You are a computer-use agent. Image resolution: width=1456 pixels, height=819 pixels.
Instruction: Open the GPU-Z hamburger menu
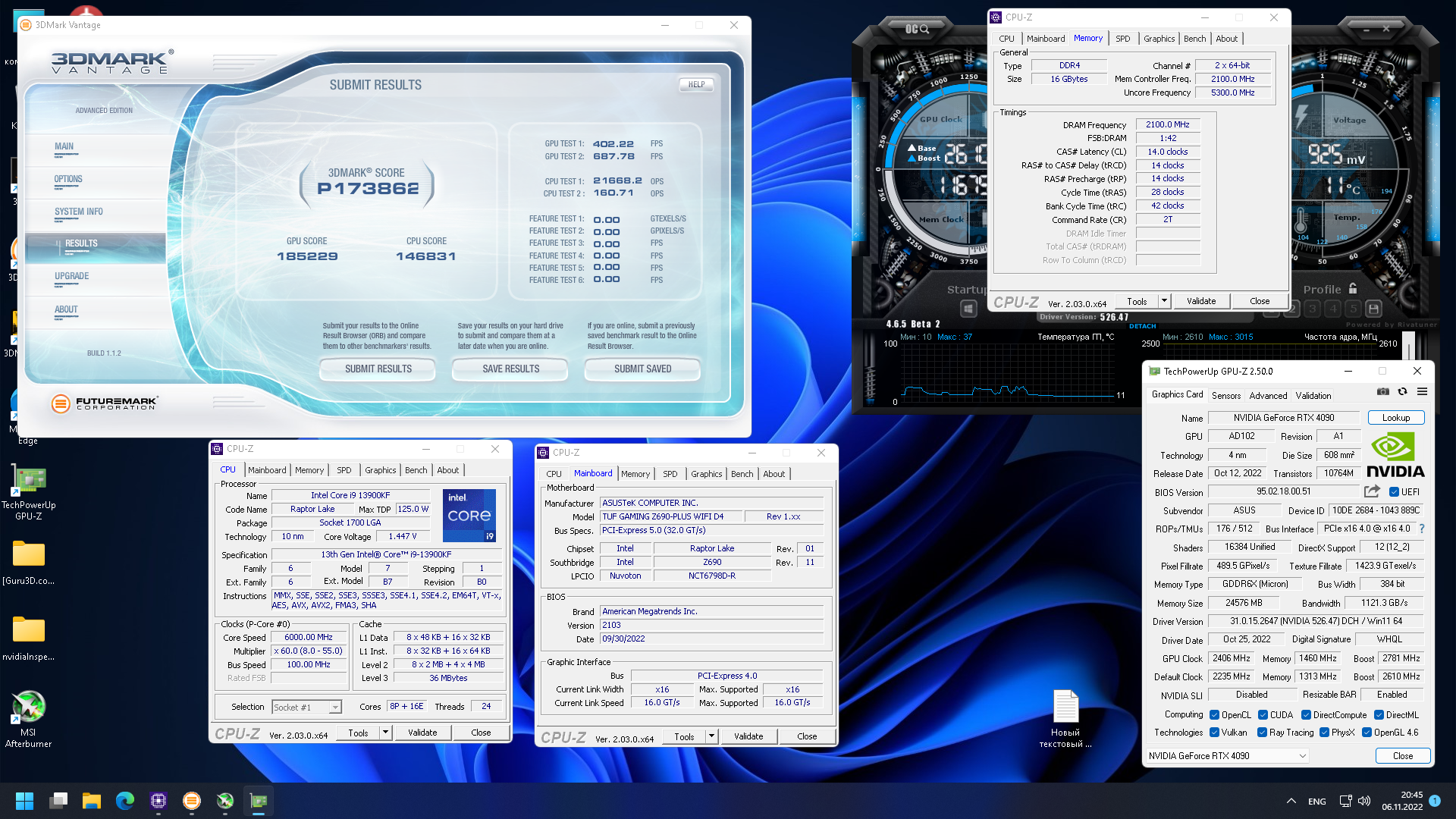[1422, 392]
